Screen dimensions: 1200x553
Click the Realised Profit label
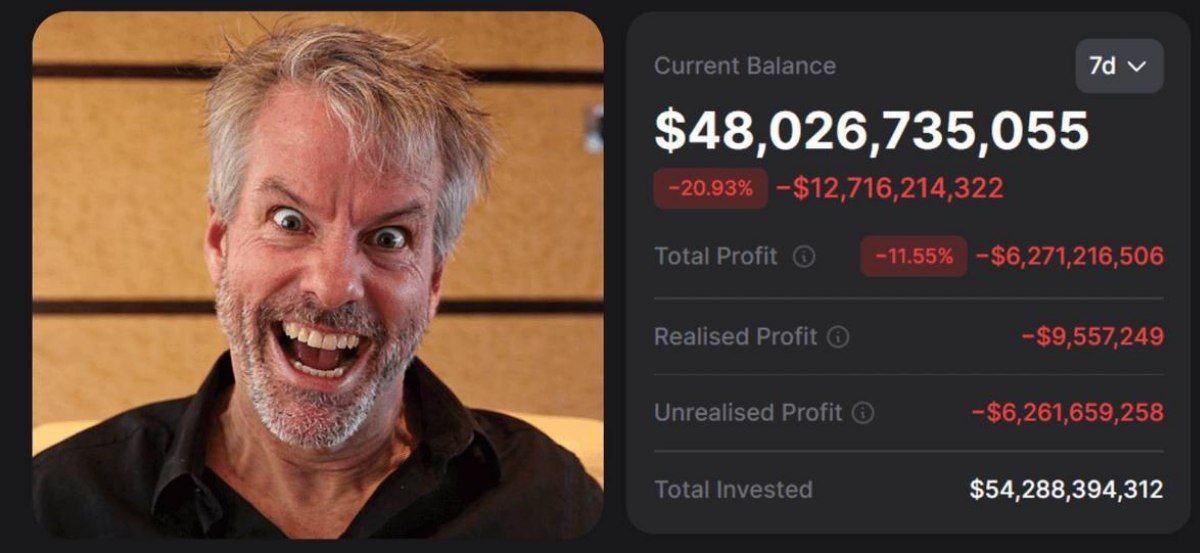(736, 337)
